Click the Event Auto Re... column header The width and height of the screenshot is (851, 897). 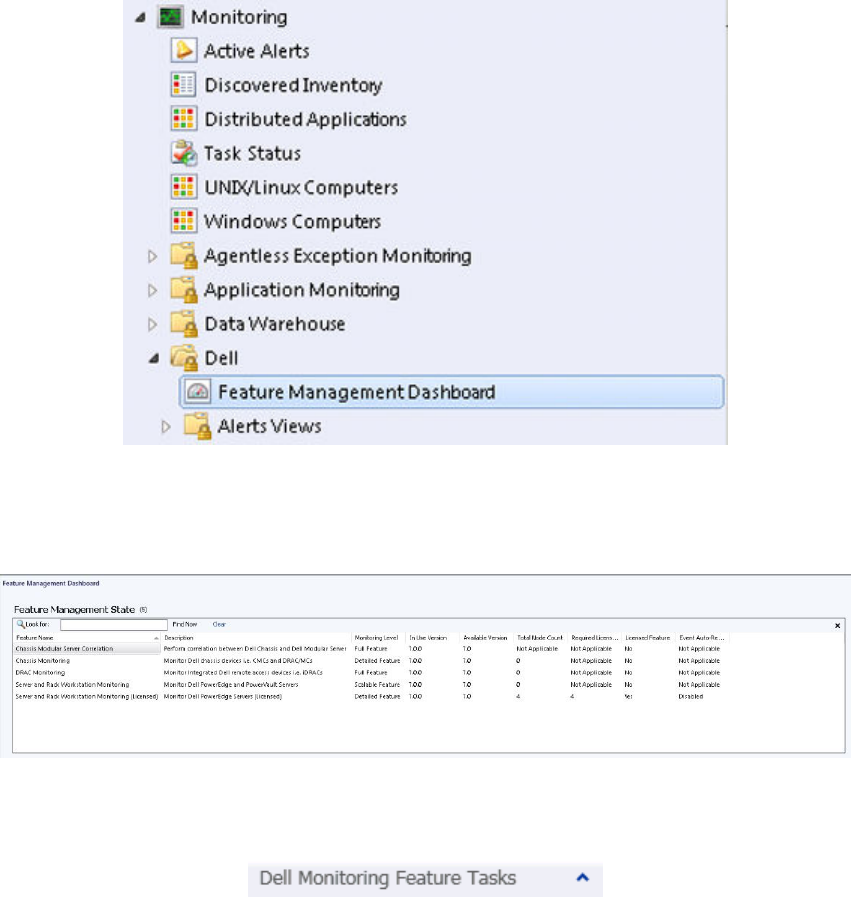click(702, 637)
